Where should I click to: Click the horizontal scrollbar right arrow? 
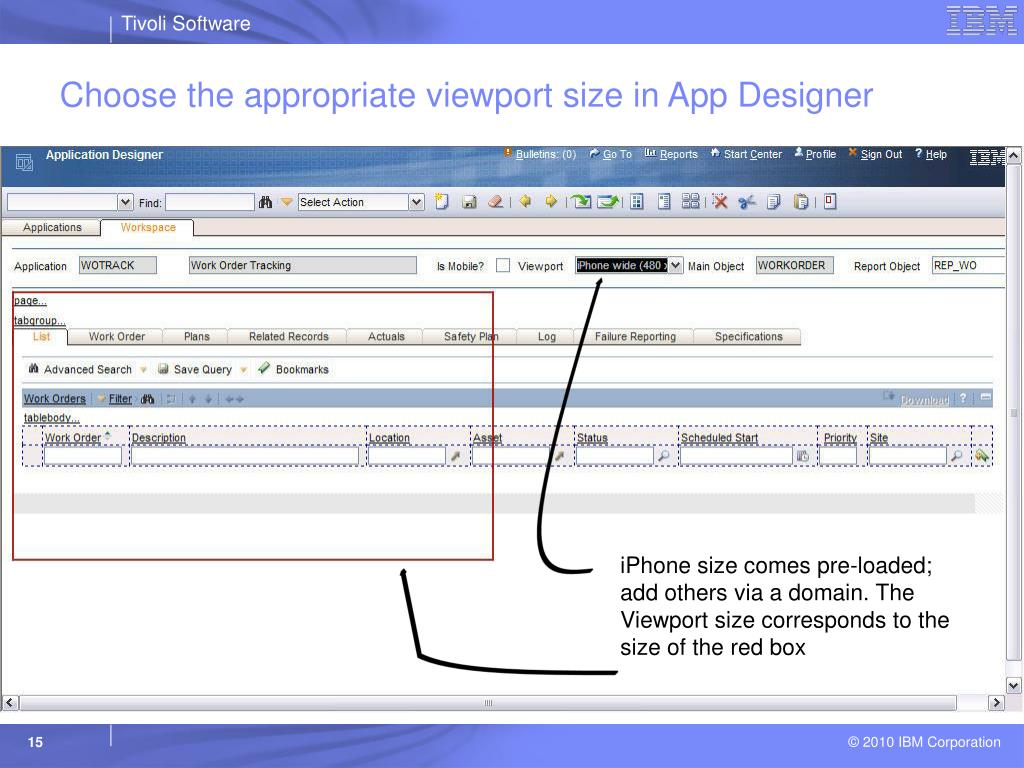tap(996, 703)
